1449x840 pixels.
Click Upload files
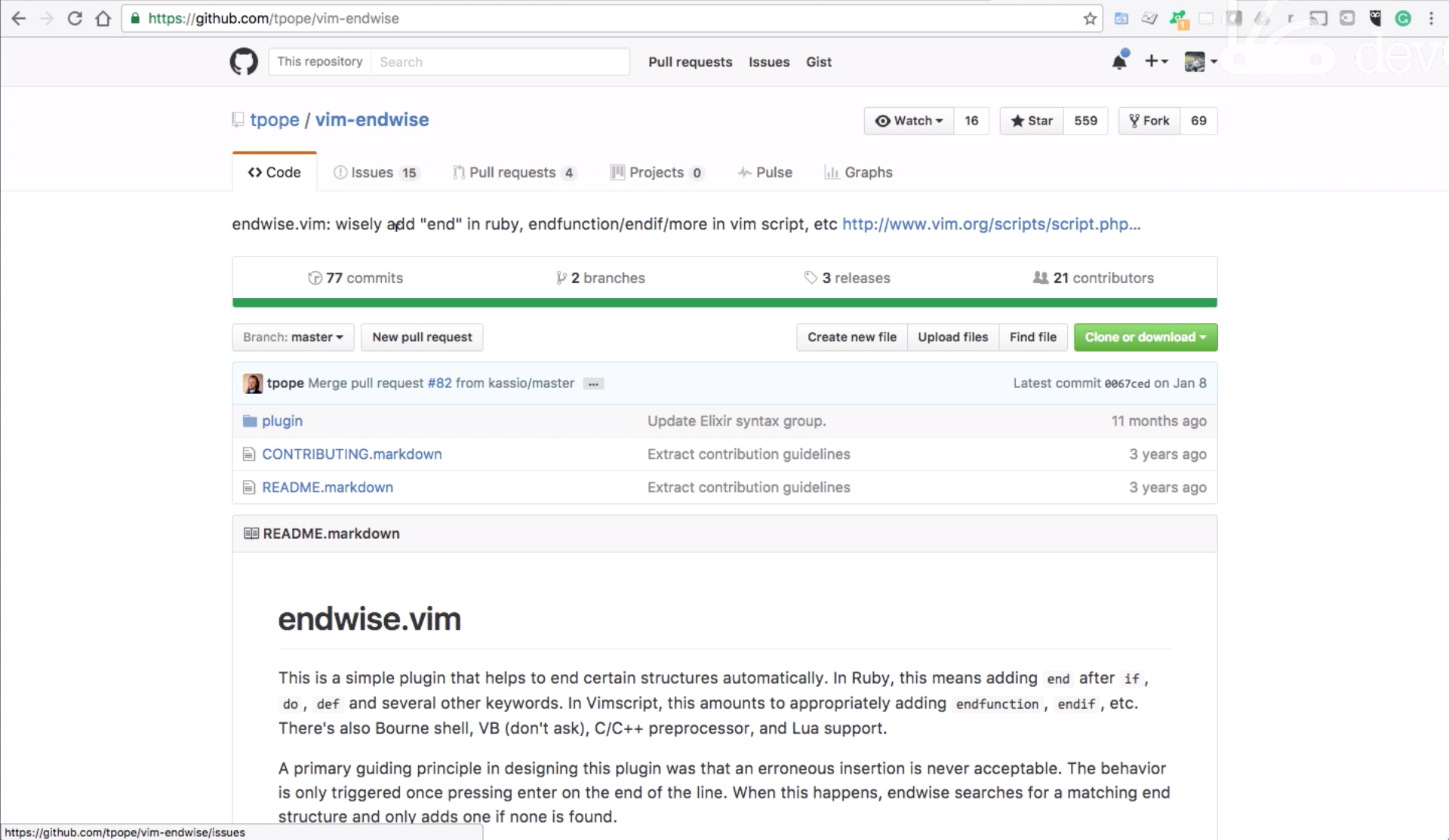coord(952,337)
